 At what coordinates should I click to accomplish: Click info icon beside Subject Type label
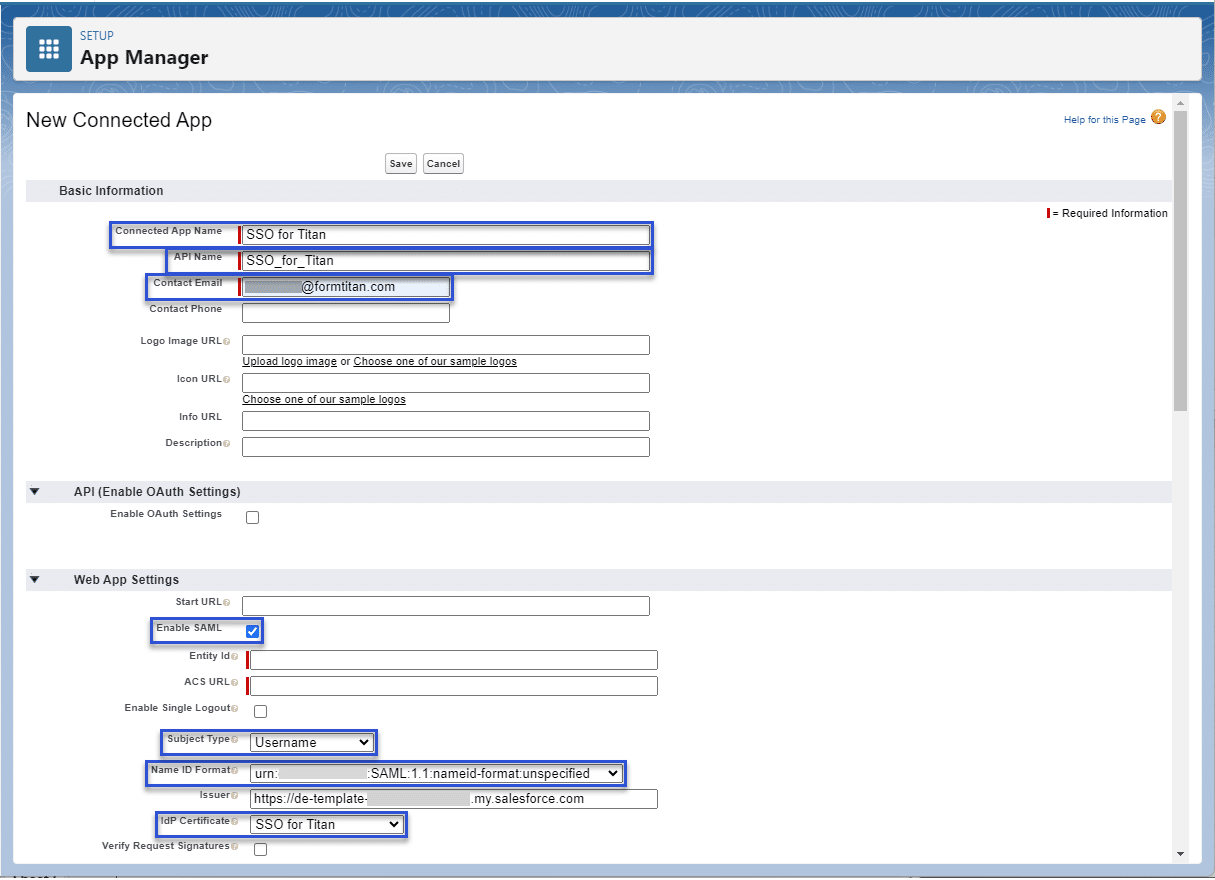click(x=235, y=740)
